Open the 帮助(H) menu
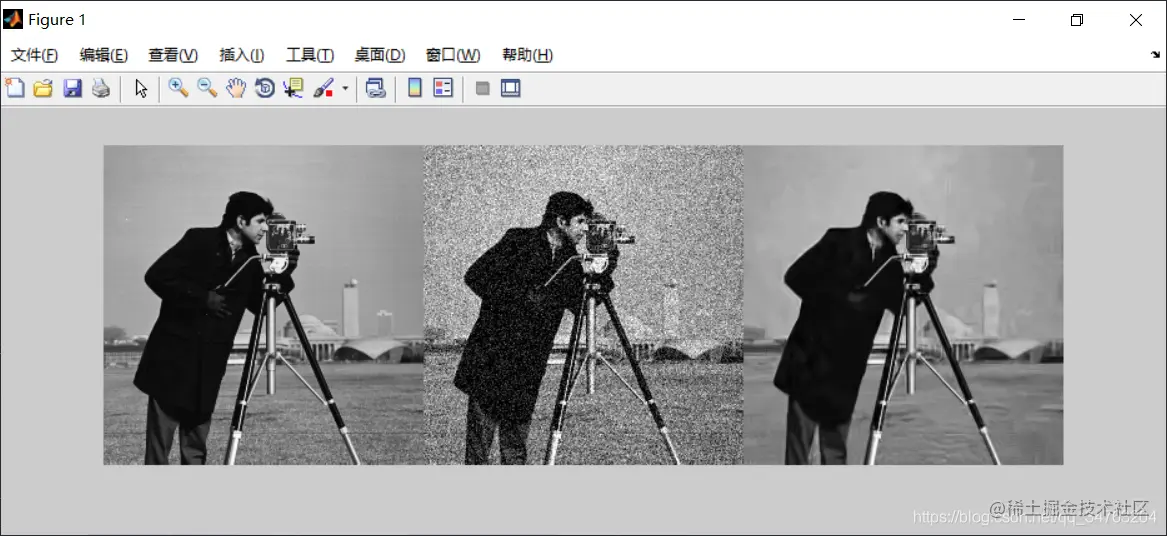This screenshot has height=536, width=1167. pyautogui.click(x=527, y=55)
